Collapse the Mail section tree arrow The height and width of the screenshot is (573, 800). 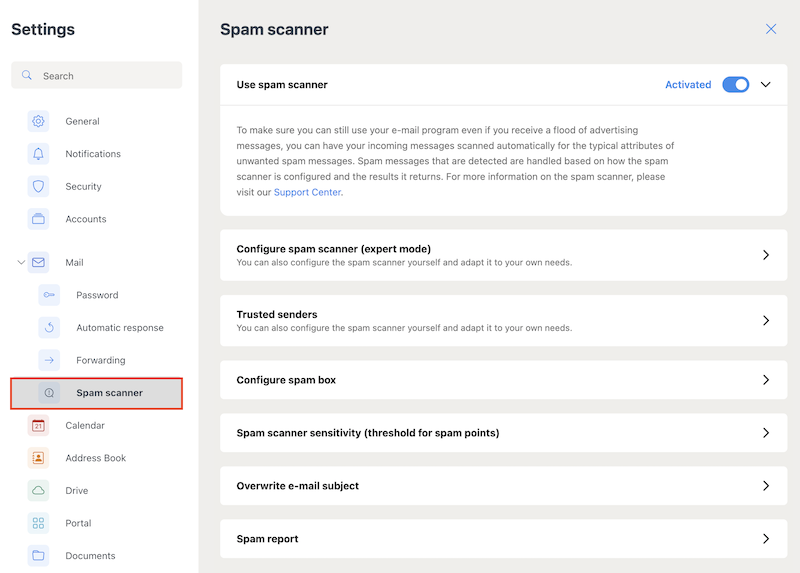(21, 262)
